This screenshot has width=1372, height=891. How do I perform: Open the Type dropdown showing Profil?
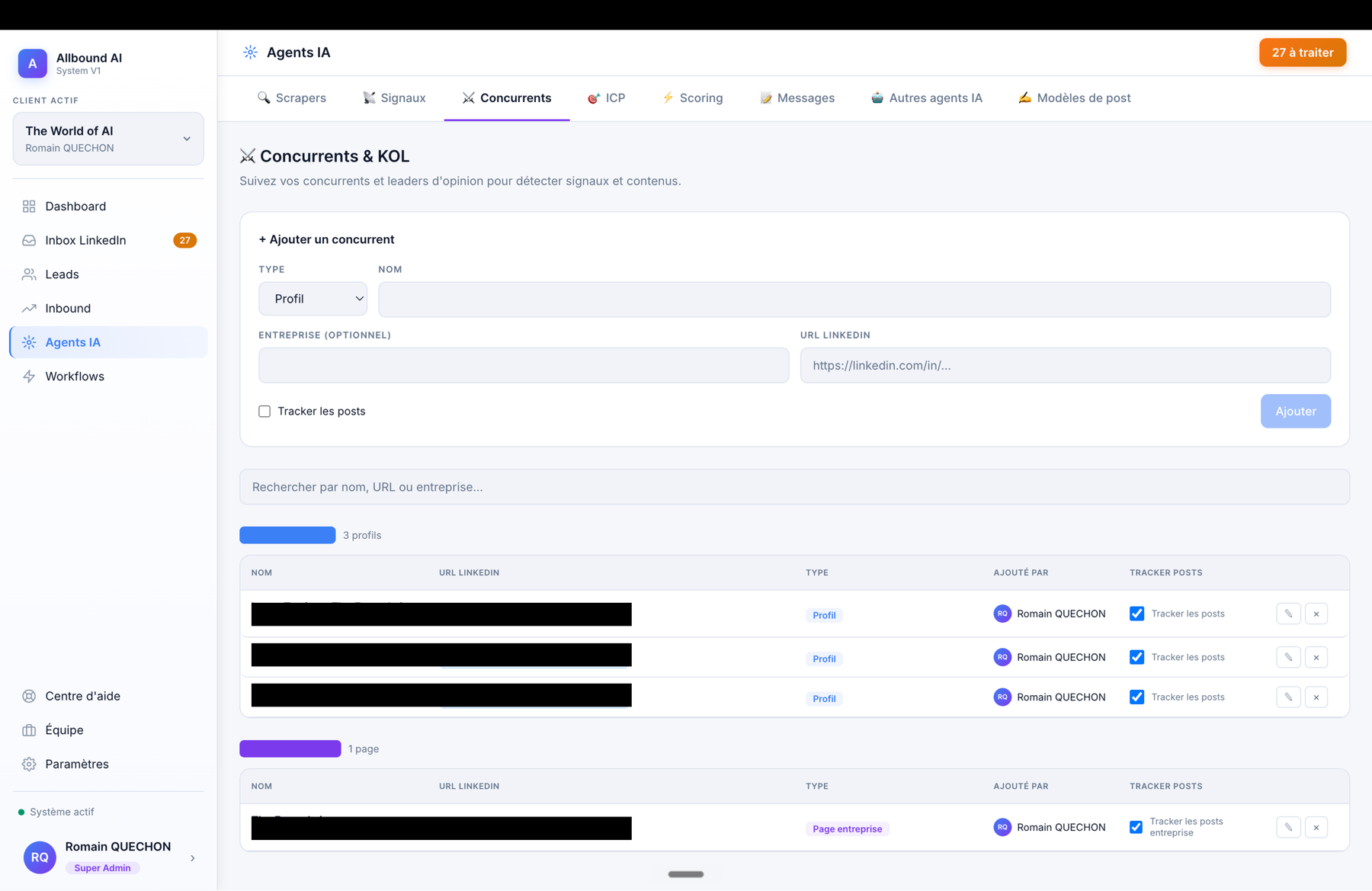(x=313, y=299)
